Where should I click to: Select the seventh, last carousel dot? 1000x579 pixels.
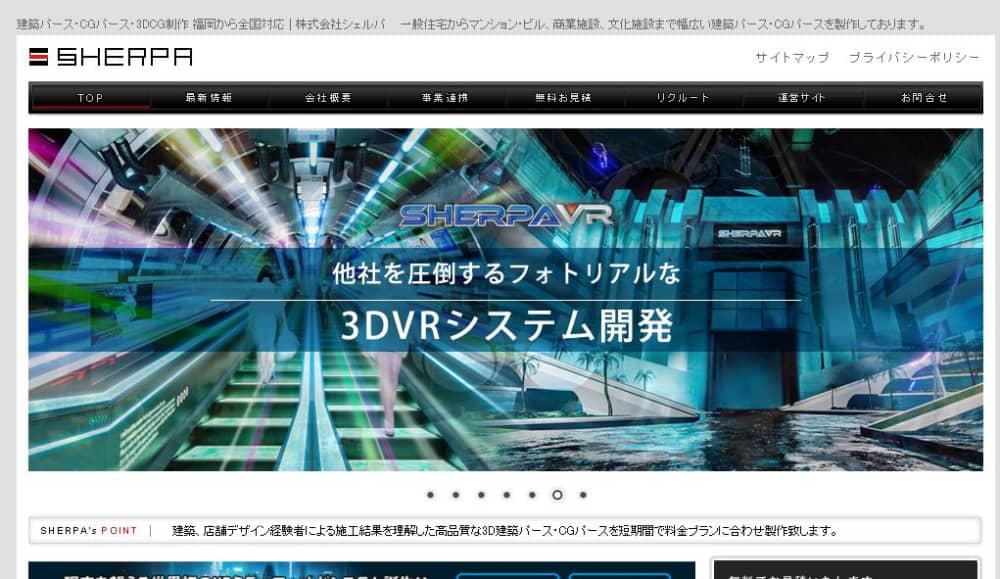point(583,495)
